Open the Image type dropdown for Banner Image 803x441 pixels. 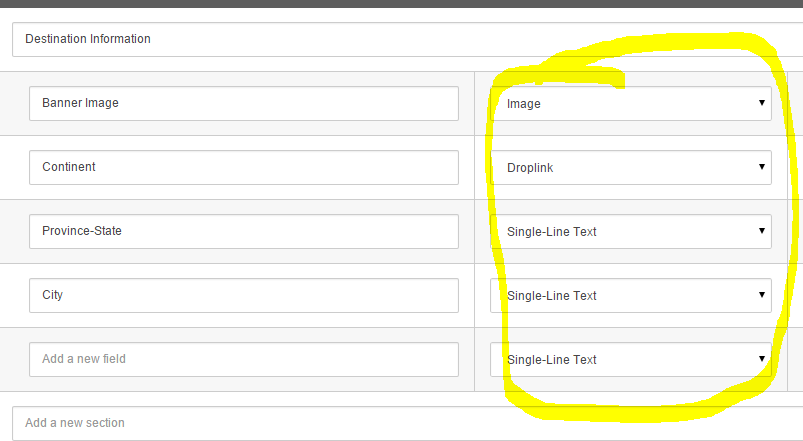pyautogui.click(x=630, y=103)
